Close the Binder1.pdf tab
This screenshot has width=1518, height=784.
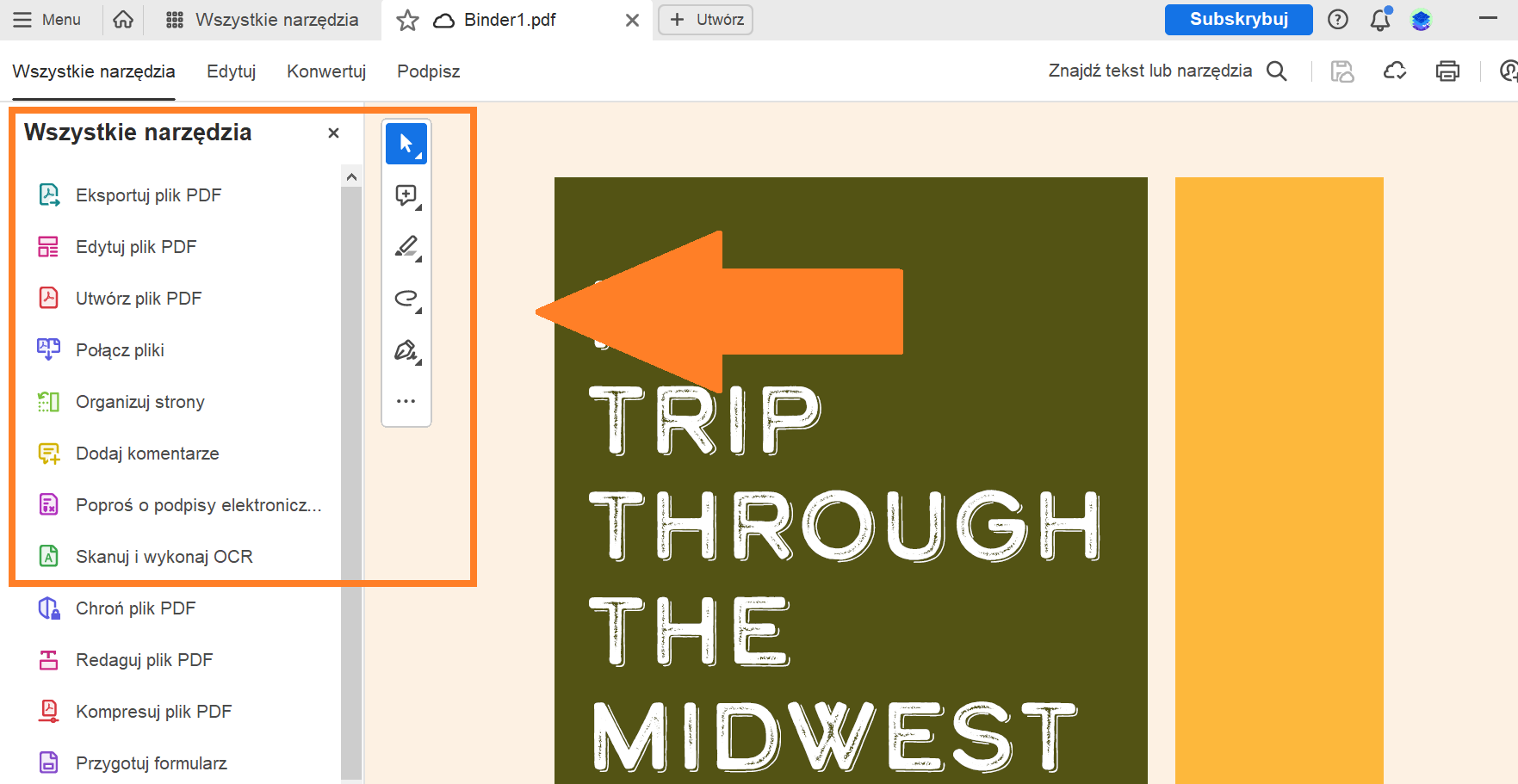[x=632, y=20]
